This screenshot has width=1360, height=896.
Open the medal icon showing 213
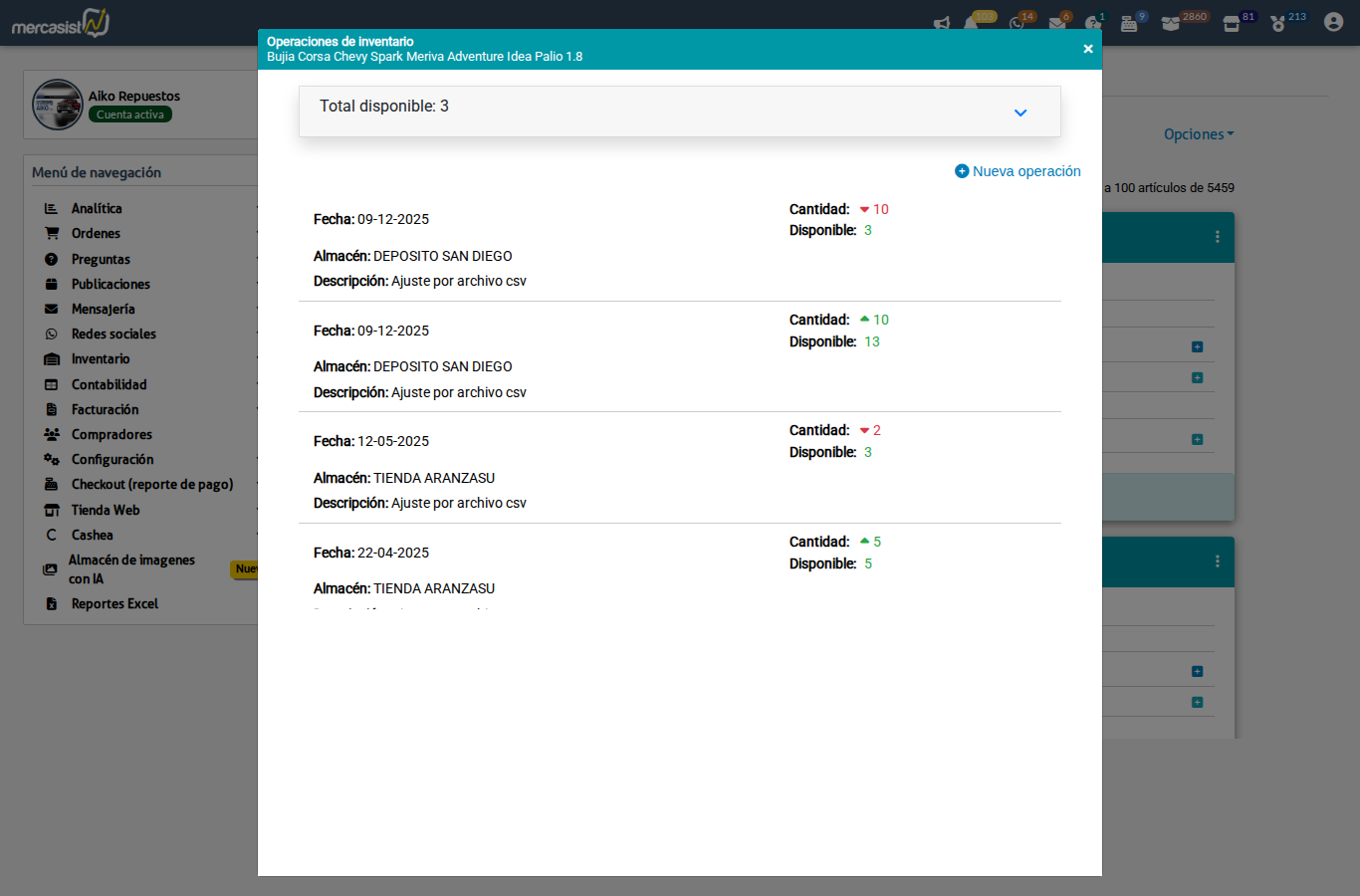coord(1278,24)
